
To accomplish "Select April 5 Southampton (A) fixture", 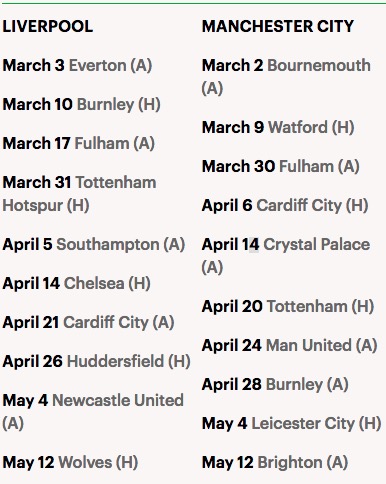I will coord(94,244).
